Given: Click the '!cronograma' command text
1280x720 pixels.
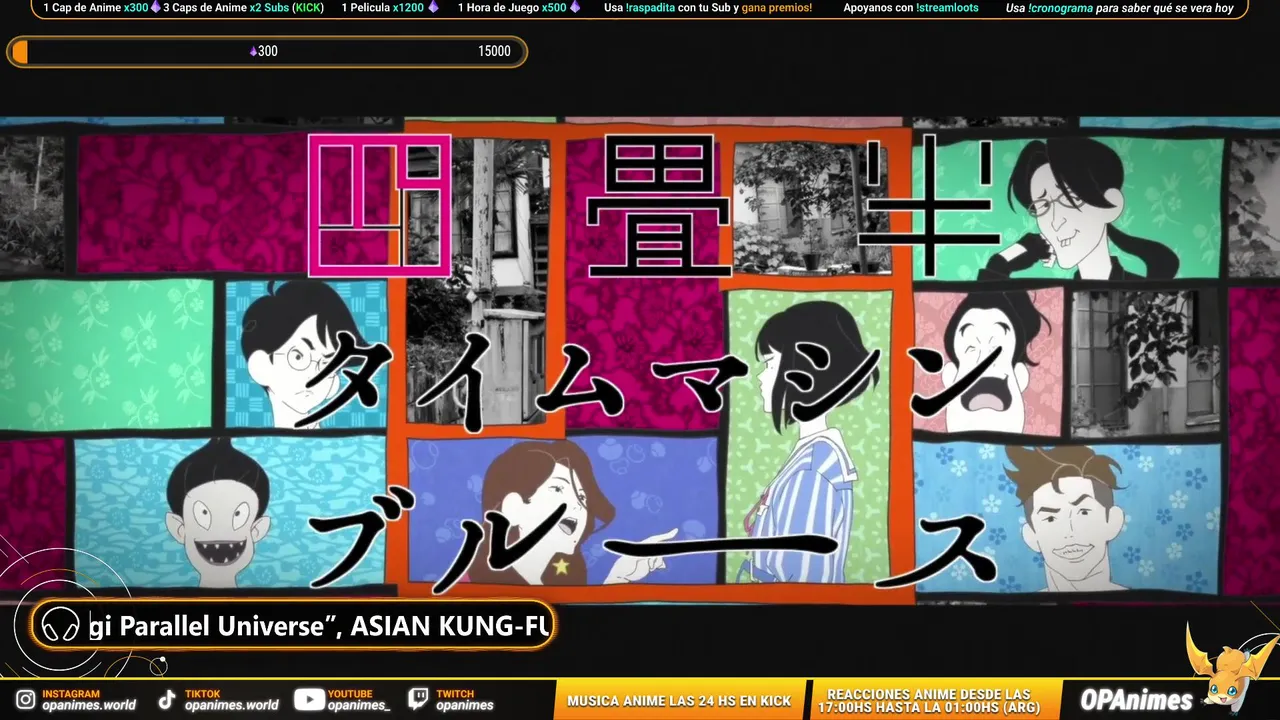Looking at the screenshot, I should [1060, 8].
